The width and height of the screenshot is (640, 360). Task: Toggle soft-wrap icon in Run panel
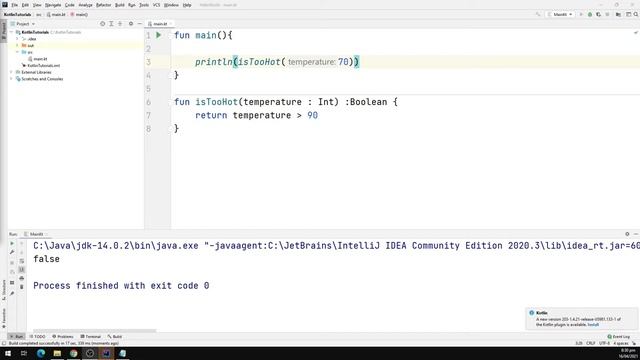tap(22, 261)
